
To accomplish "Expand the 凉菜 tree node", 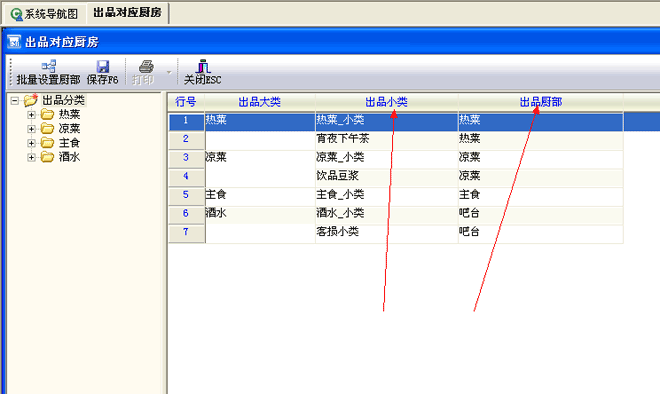I will point(31,129).
